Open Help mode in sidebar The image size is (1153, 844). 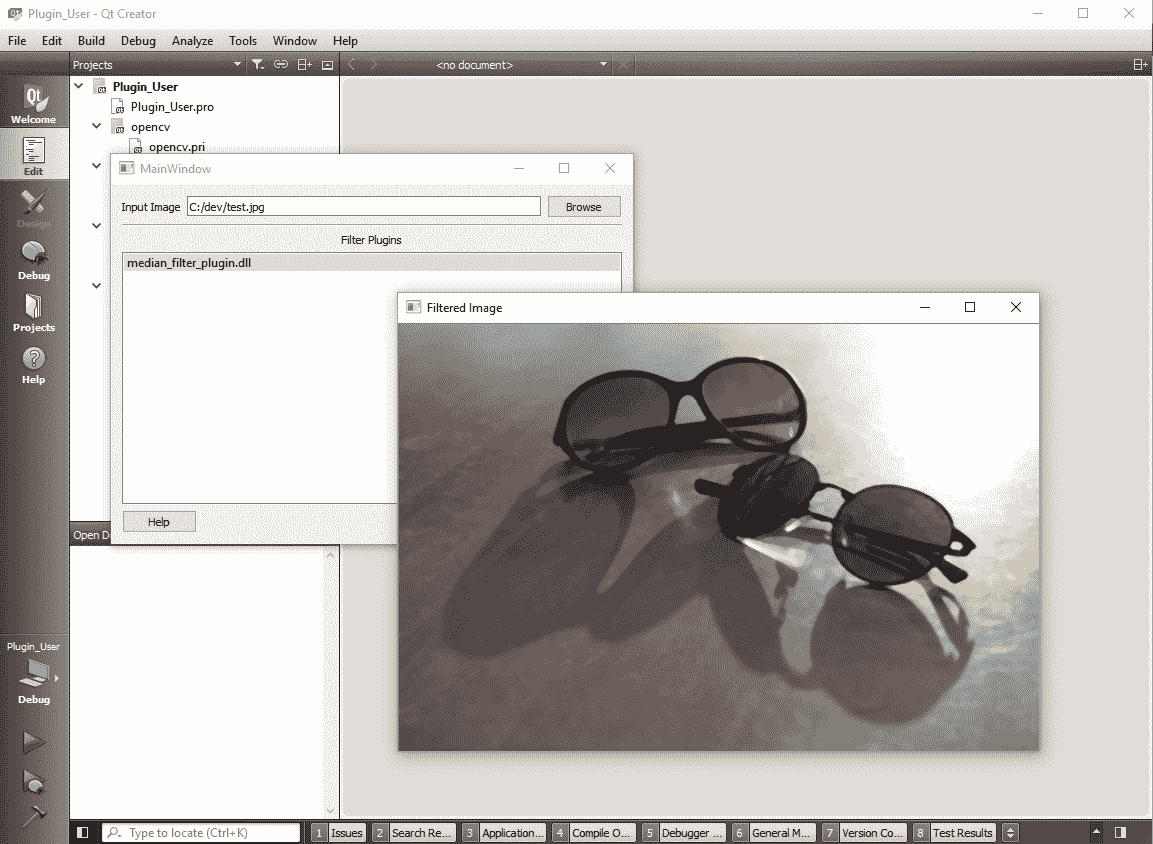[33, 365]
